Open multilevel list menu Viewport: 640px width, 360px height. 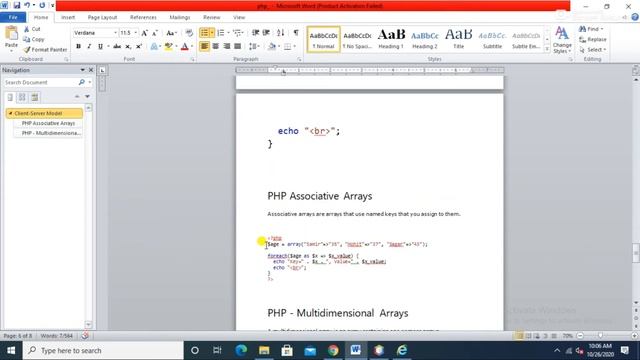pyautogui.click(x=237, y=33)
